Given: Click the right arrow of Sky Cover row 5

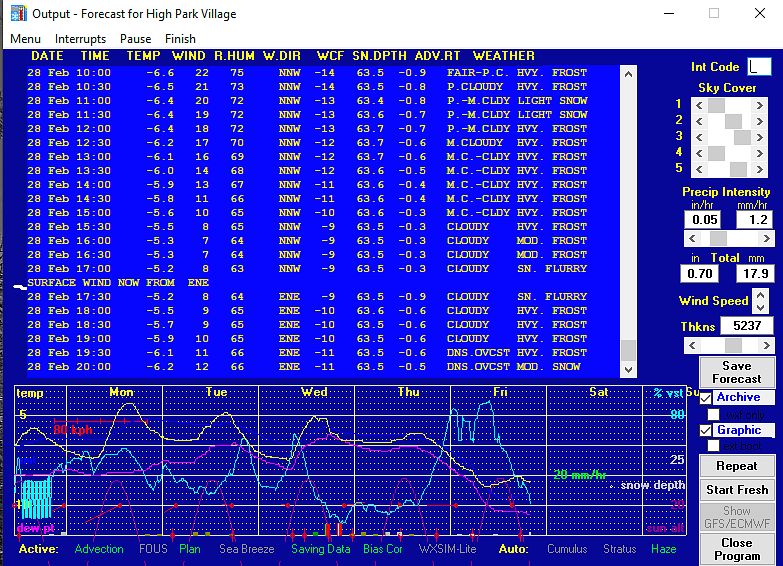Looking at the screenshot, I should 760,169.
